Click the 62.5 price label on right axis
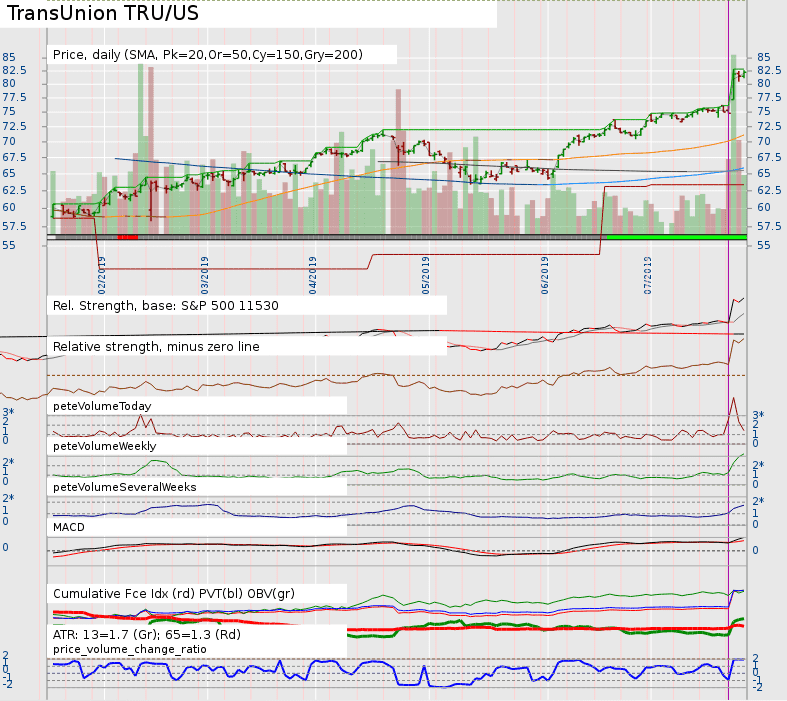Viewport: 787px width, 701px height. coord(769,190)
